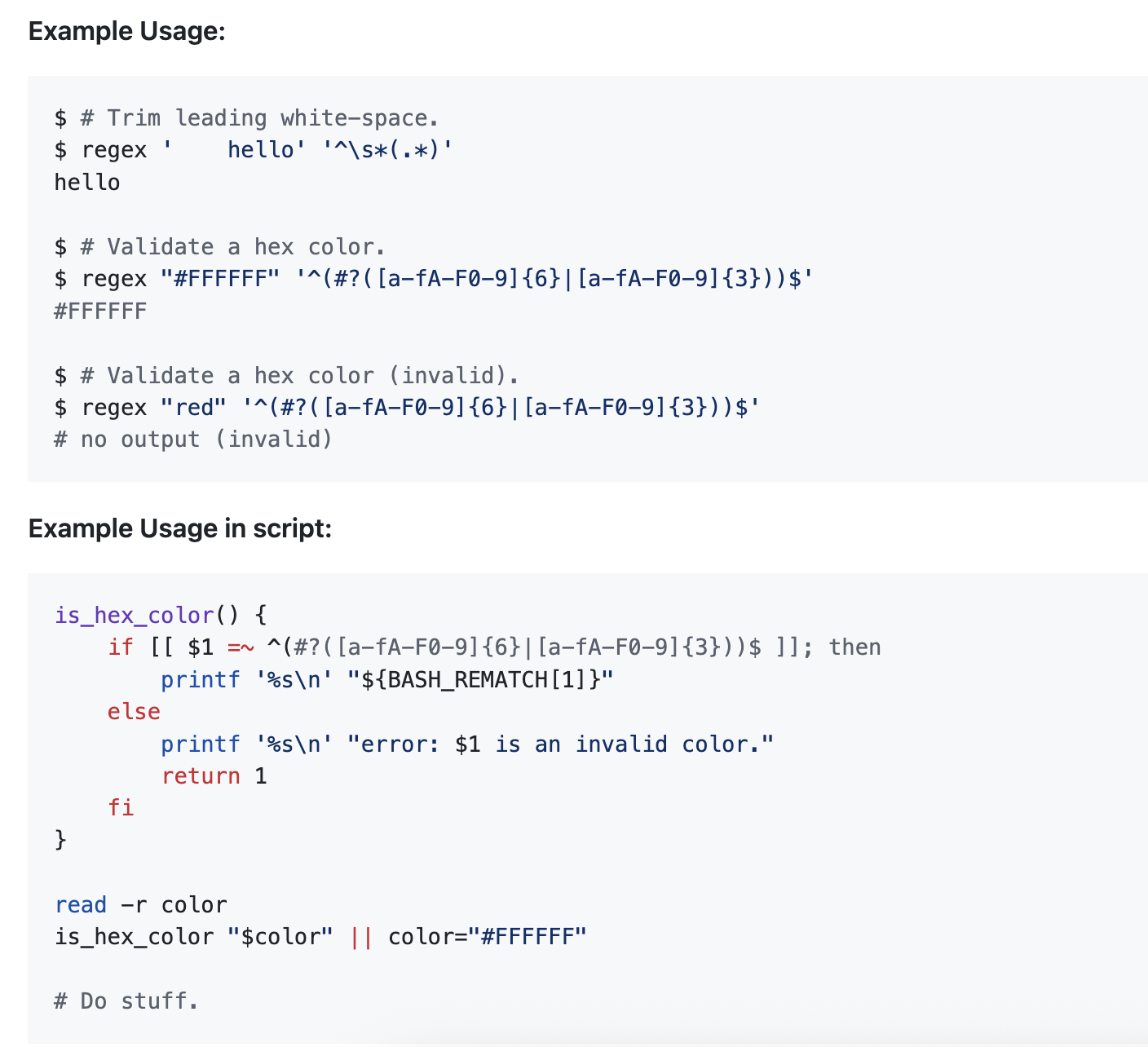Click the "hello" output line

click(87, 183)
